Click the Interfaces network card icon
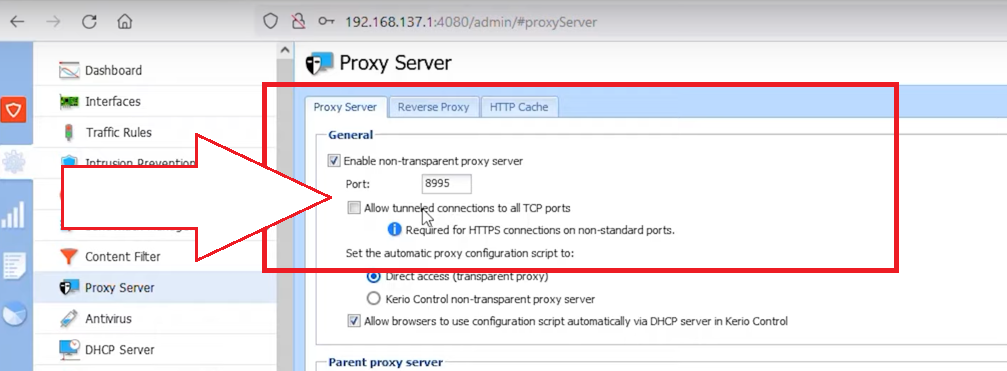This screenshot has height=371, width=1007. [x=69, y=101]
